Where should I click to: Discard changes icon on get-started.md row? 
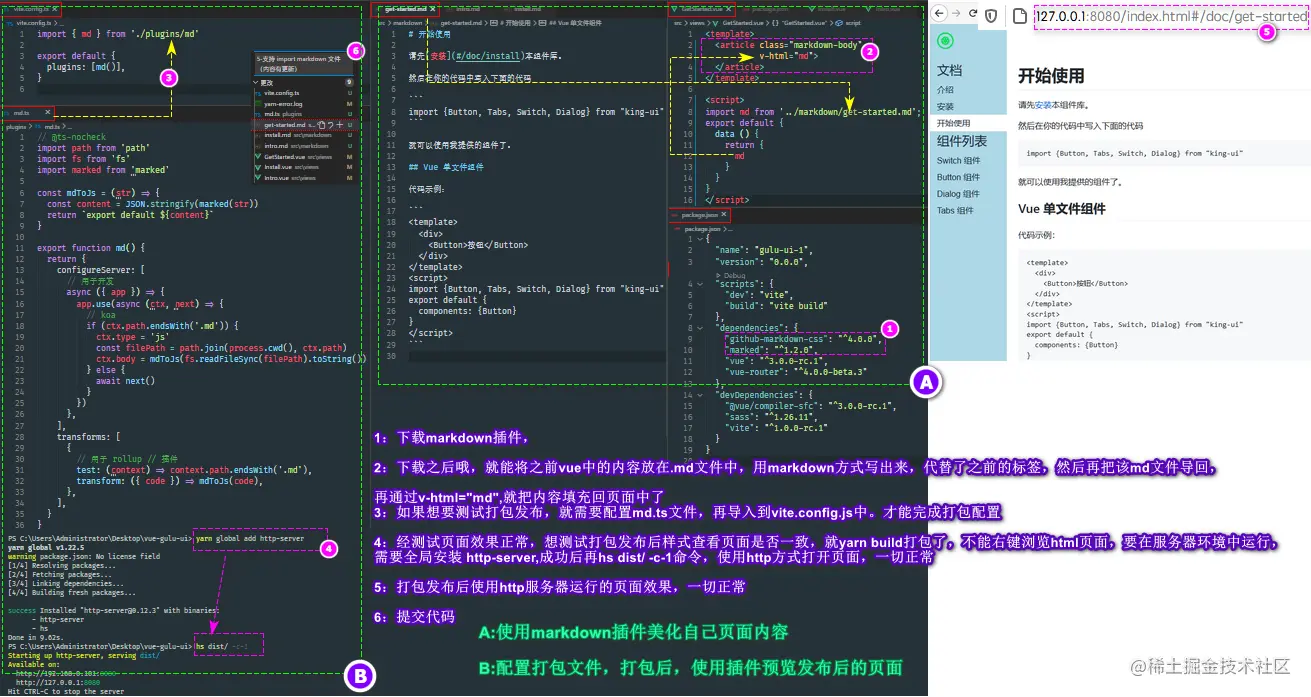tap(331, 125)
